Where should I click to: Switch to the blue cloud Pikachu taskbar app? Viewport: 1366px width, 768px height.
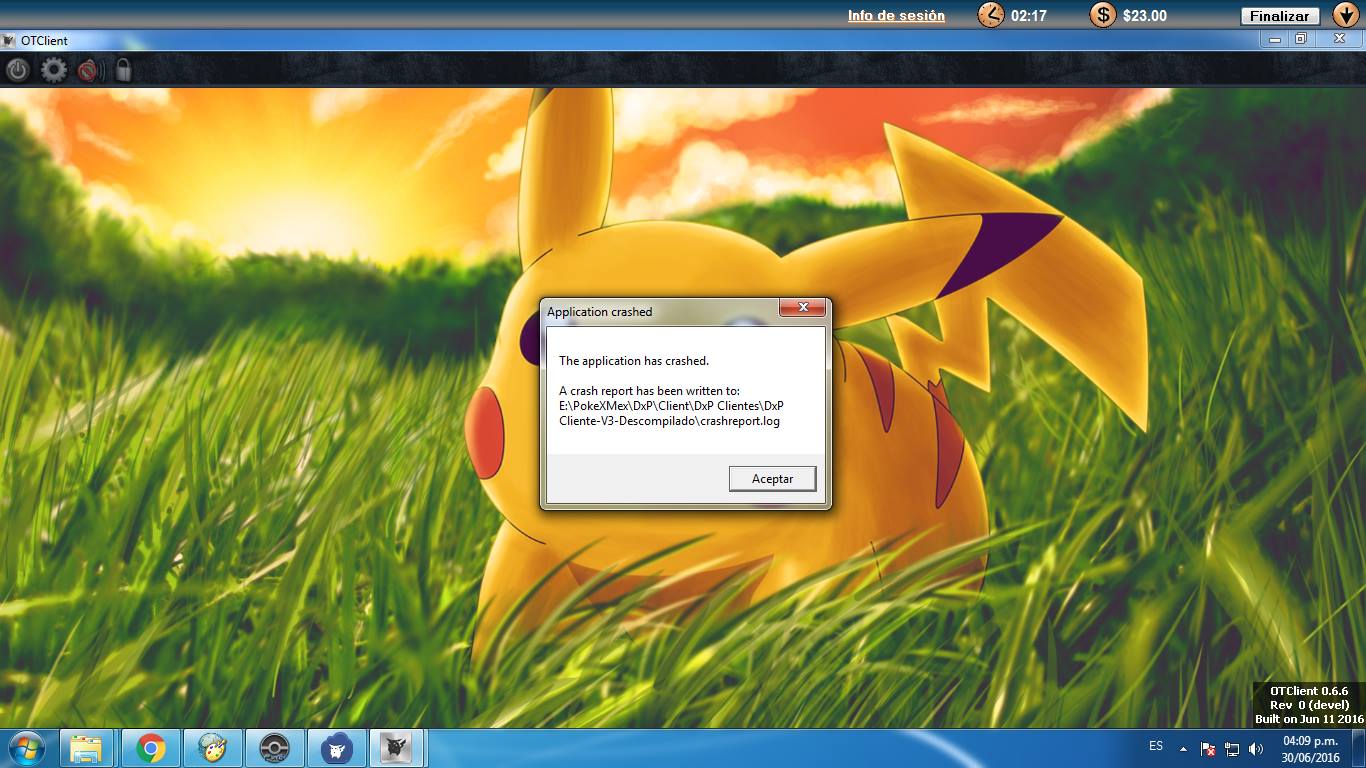pos(336,748)
